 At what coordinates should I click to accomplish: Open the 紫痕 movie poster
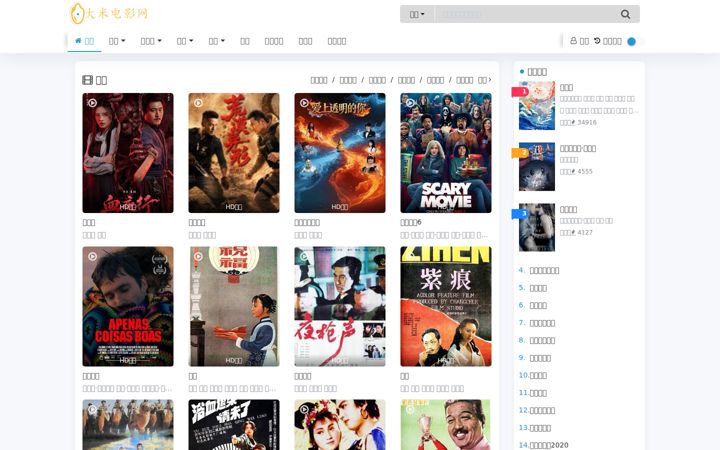(445, 306)
